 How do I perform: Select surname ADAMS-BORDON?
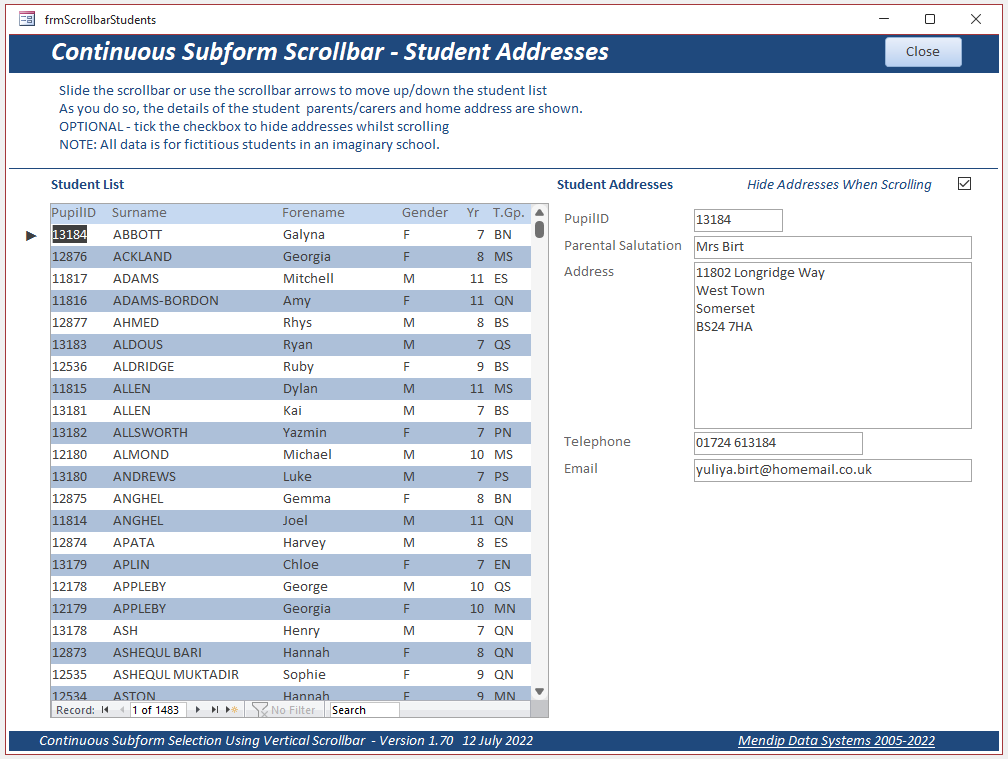click(166, 300)
